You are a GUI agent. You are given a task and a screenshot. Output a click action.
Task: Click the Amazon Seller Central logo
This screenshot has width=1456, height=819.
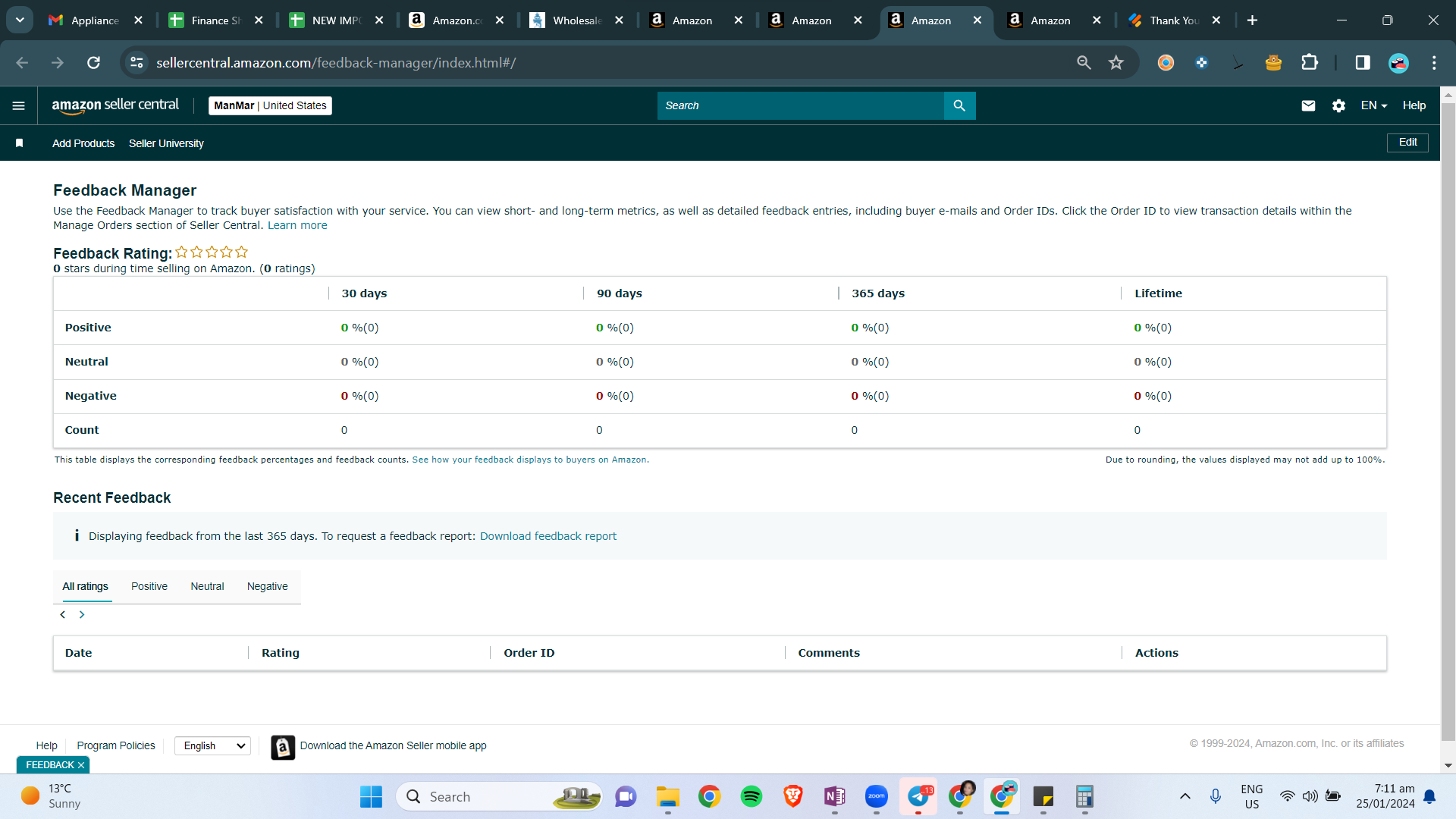(115, 105)
